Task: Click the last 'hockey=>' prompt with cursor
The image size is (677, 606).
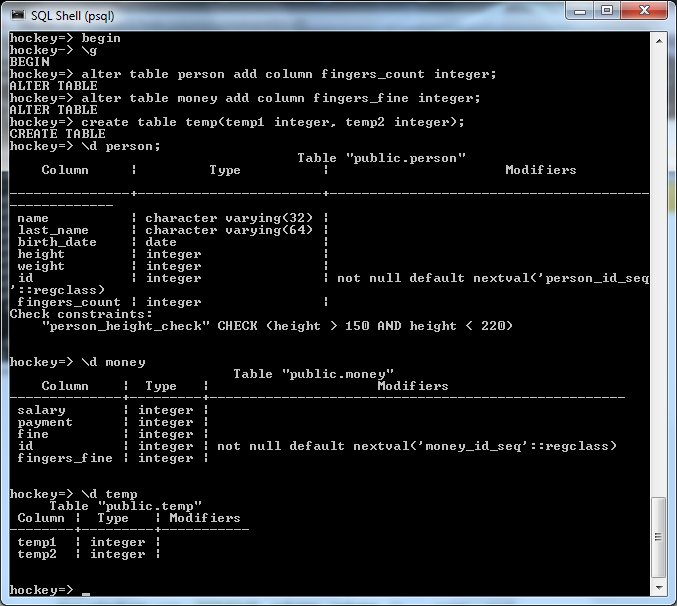Action: coord(50,590)
